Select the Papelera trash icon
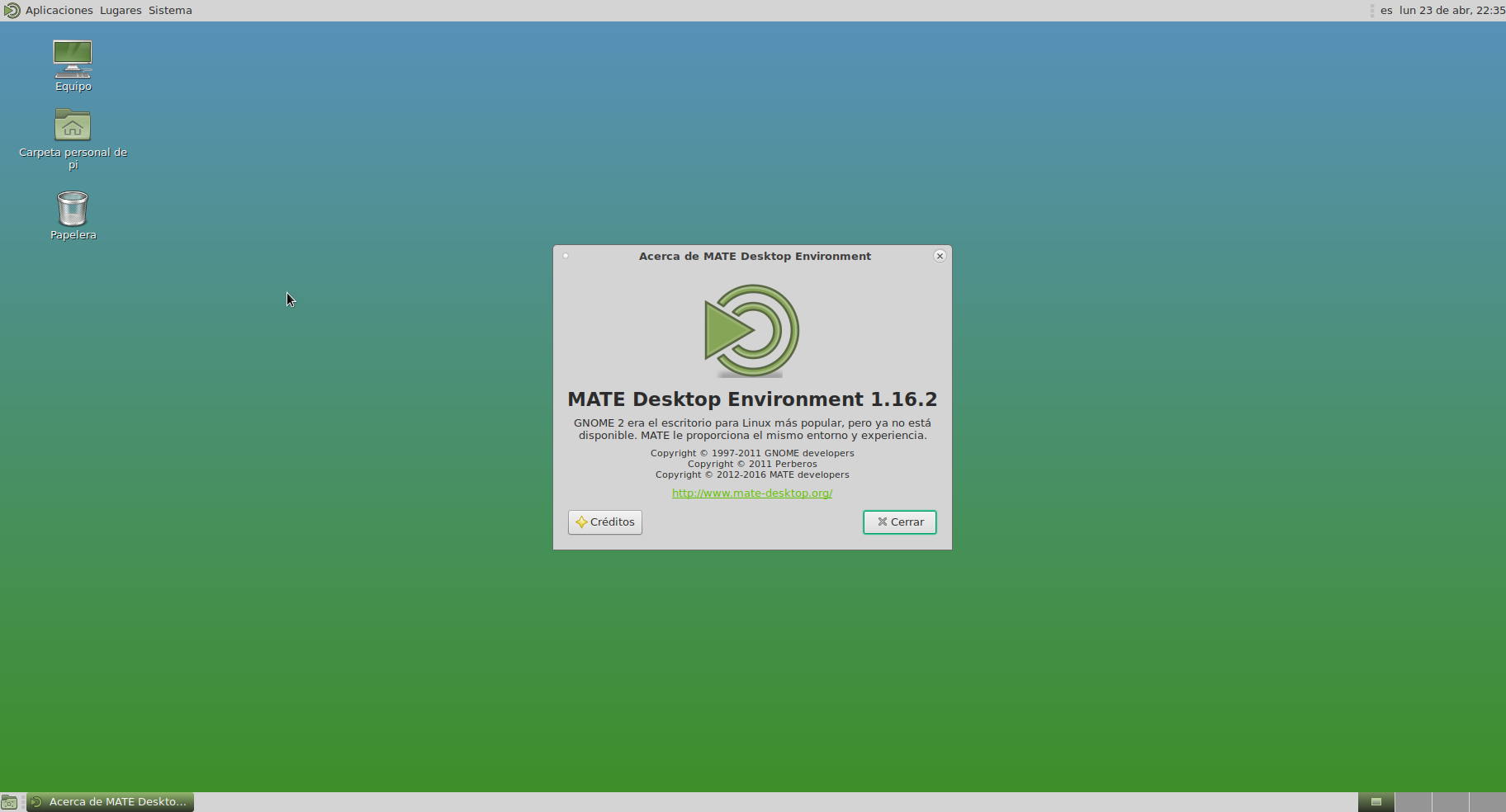 (x=73, y=209)
